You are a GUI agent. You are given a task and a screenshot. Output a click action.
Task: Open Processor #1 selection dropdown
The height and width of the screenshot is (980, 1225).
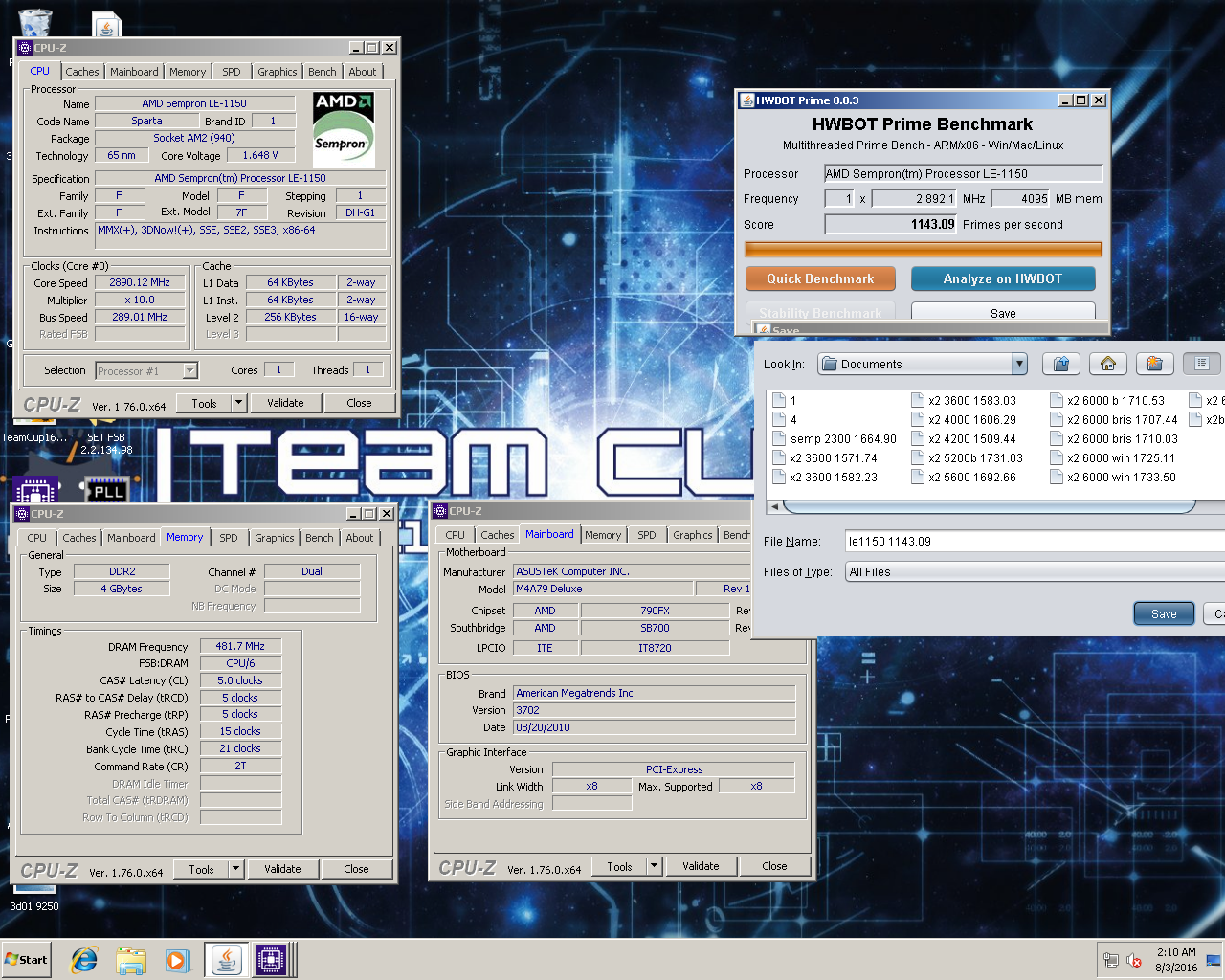pyautogui.click(x=189, y=371)
